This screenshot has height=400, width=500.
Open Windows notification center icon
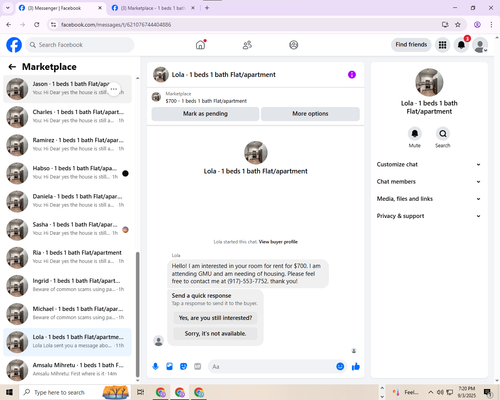[x=488, y=392]
